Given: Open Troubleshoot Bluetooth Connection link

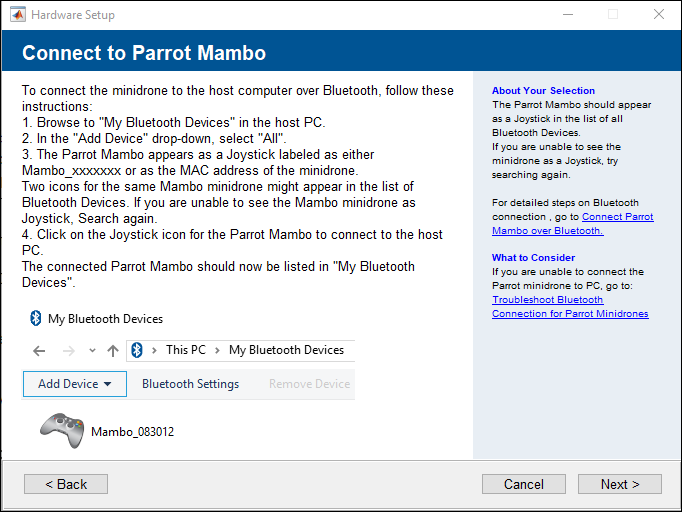Looking at the screenshot, I should click(570, 307).
